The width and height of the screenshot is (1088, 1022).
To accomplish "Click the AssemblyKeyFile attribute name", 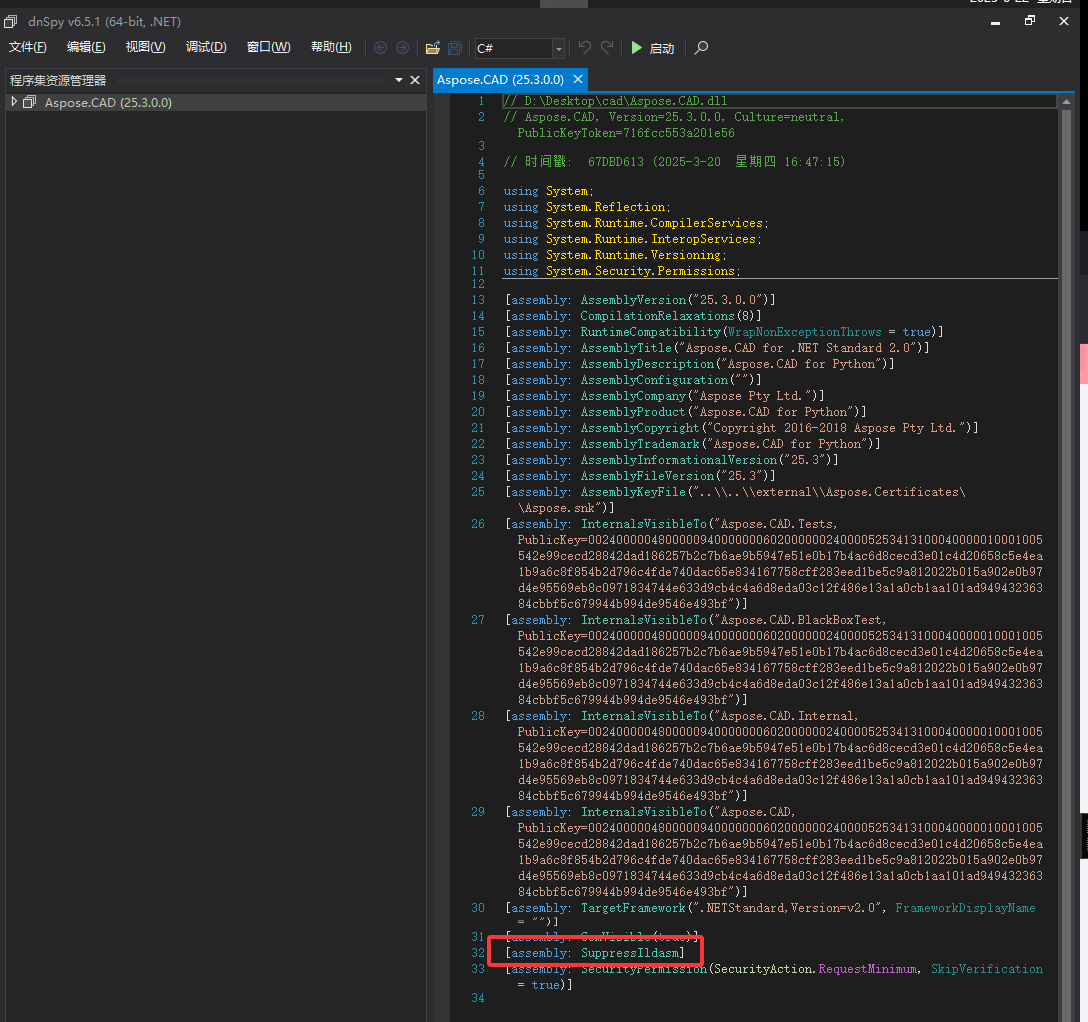I will 633,491.
